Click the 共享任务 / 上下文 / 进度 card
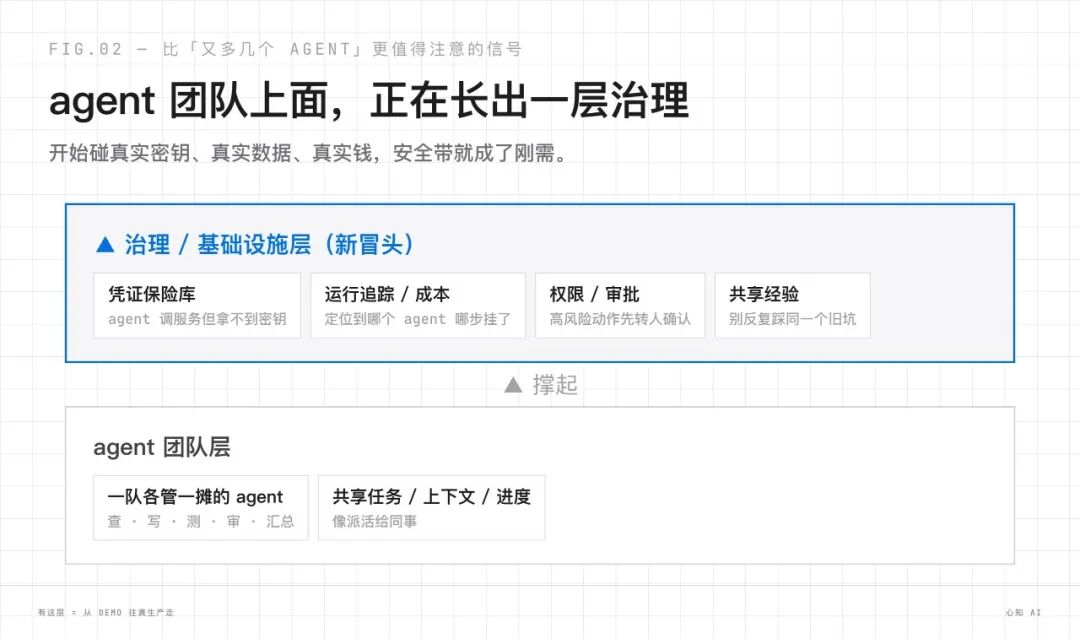 (x=432, y=507)
